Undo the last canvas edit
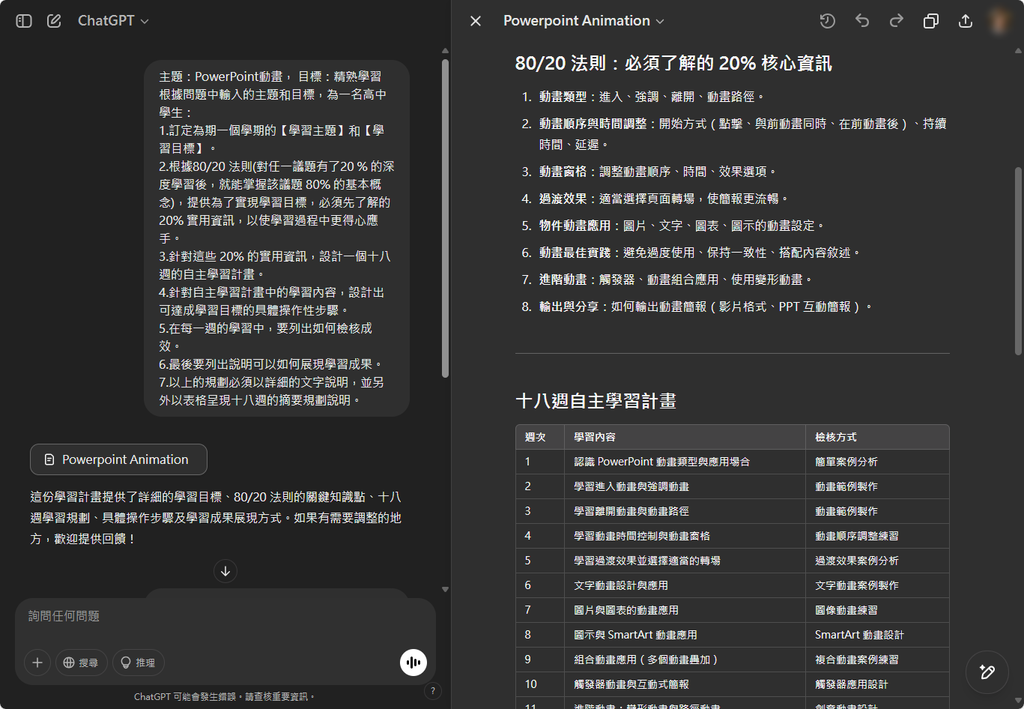This screenshot has width=1024, height=709. [x=862, y=21]
